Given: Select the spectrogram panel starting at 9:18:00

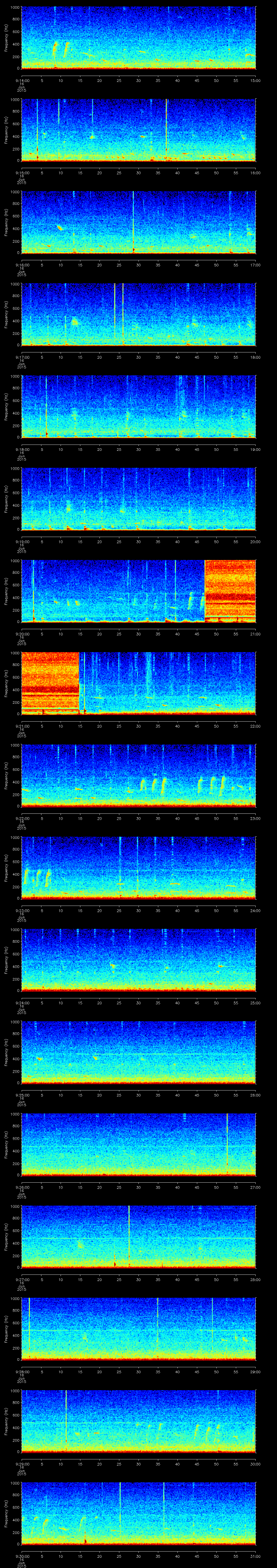Looking at the screenshot, I should [138, 407].
